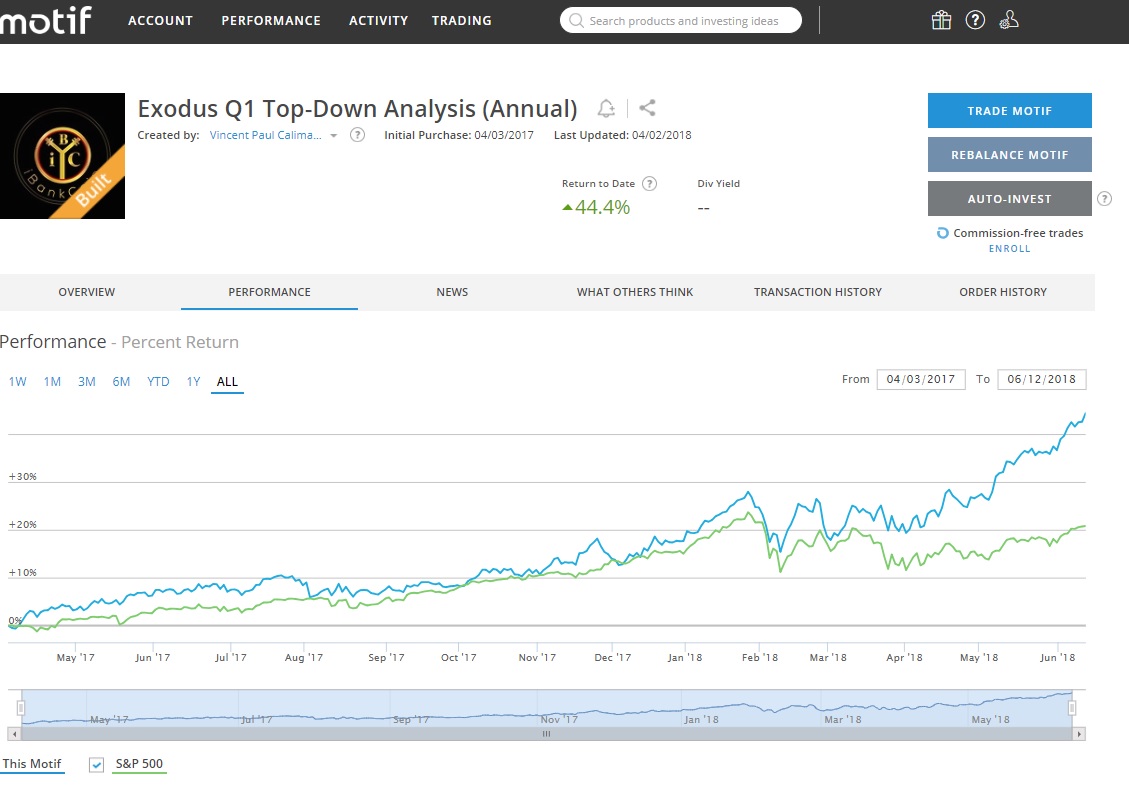Click the left handle of range selector
This screenshot has height=785, width=1129.
[21, 709]
